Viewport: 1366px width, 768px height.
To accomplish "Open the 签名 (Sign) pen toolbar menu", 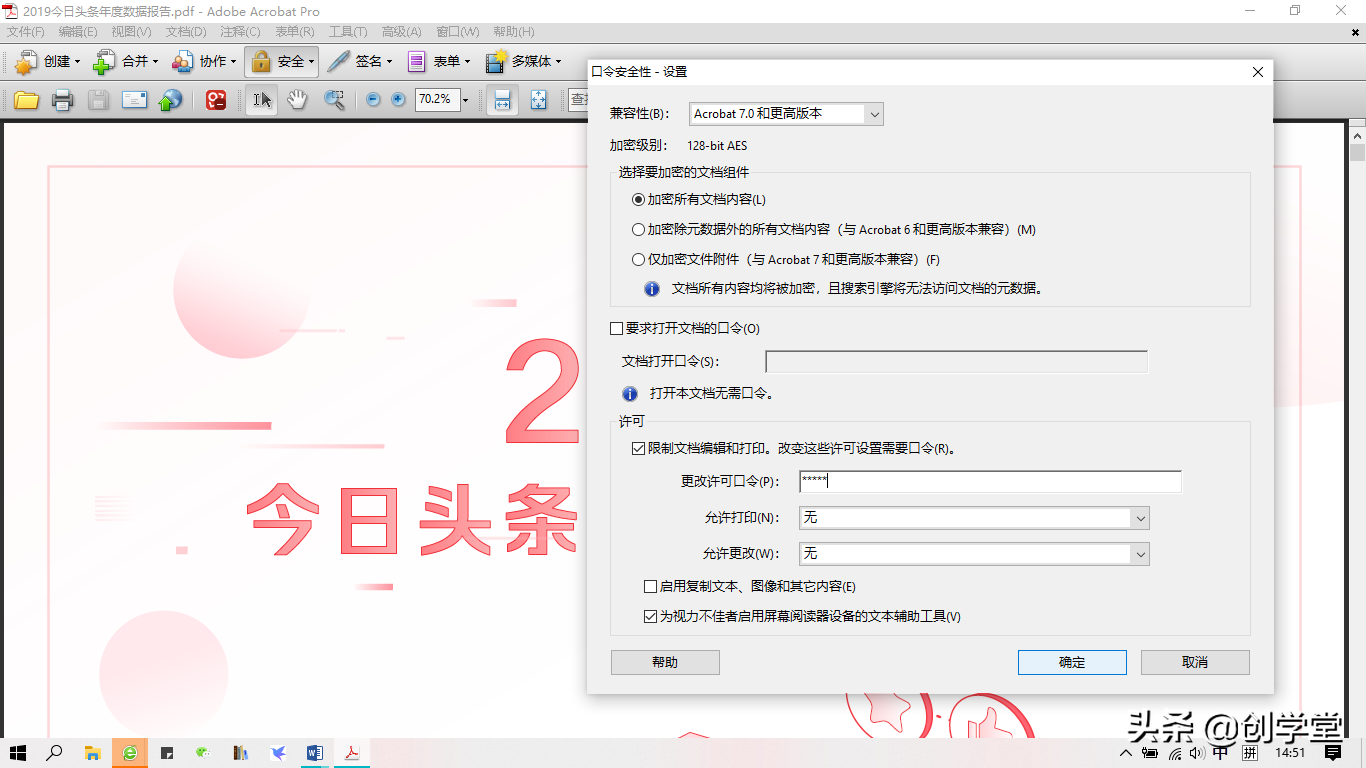I will [360, 62].
